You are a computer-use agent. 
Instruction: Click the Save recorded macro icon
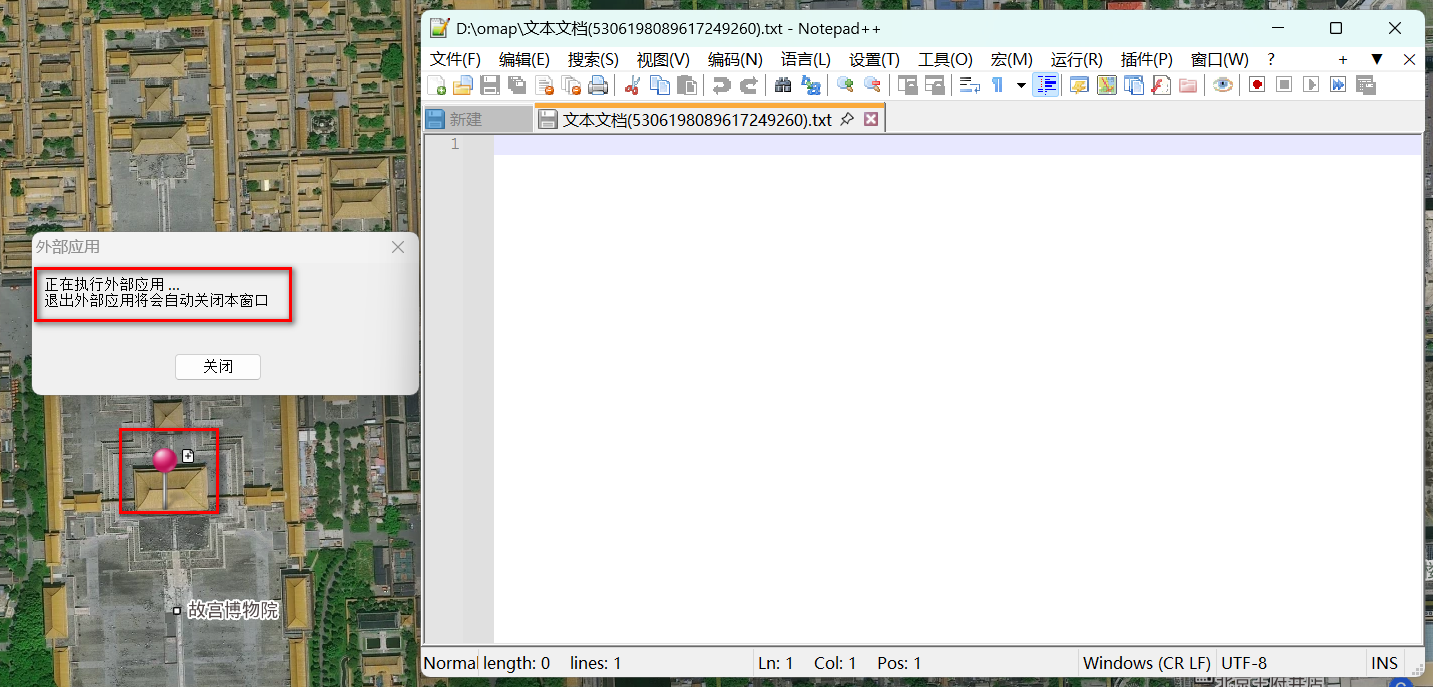[x=1366, y=85]
